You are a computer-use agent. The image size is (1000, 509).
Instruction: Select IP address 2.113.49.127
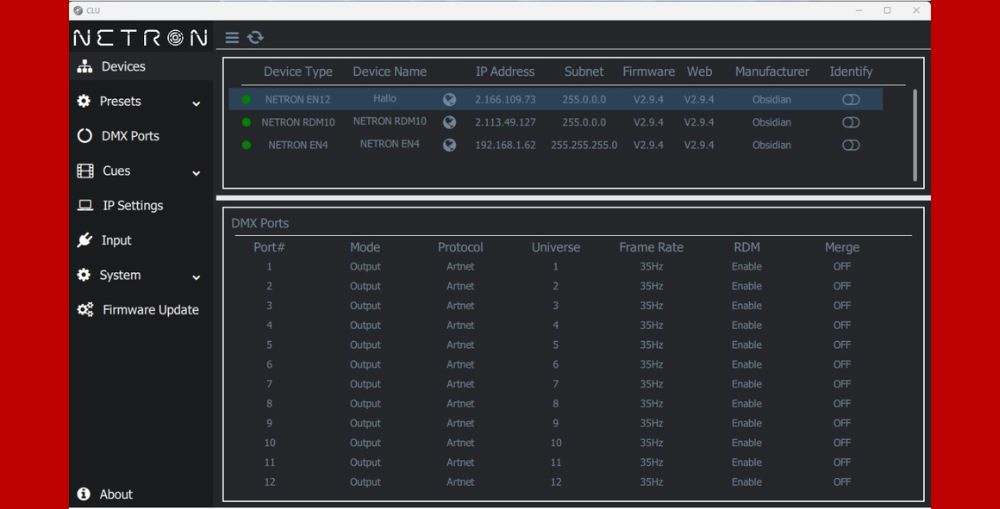(x=505, y=122)
